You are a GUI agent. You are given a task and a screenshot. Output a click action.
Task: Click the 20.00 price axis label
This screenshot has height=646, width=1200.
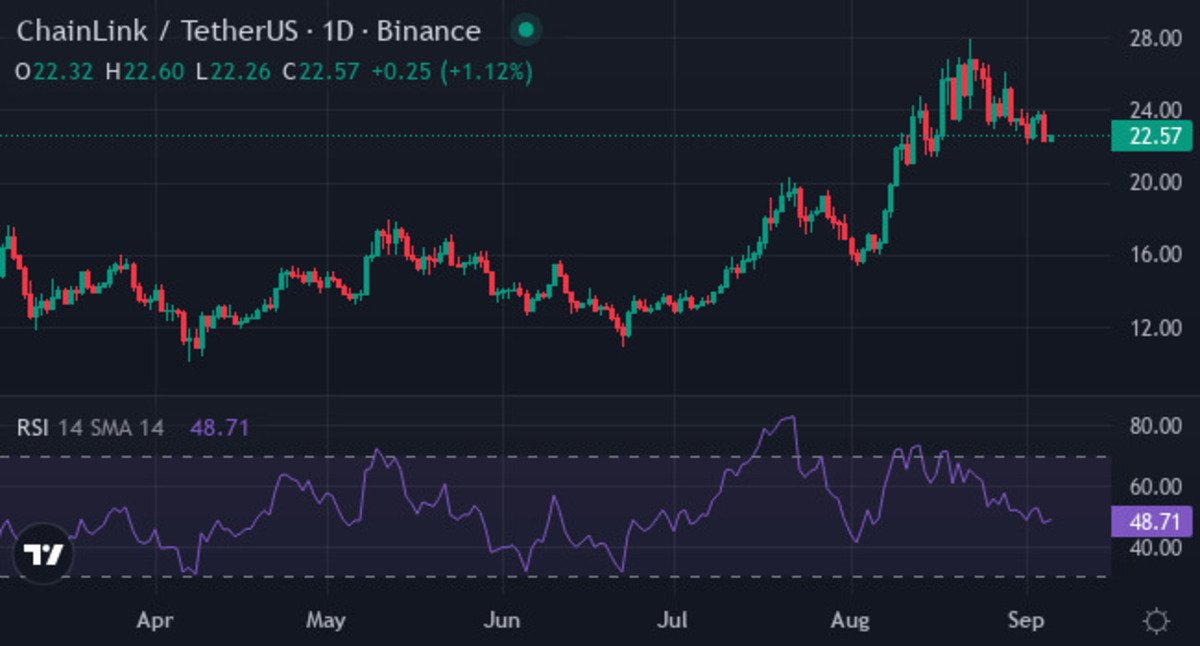click(x=1156, y=182)
